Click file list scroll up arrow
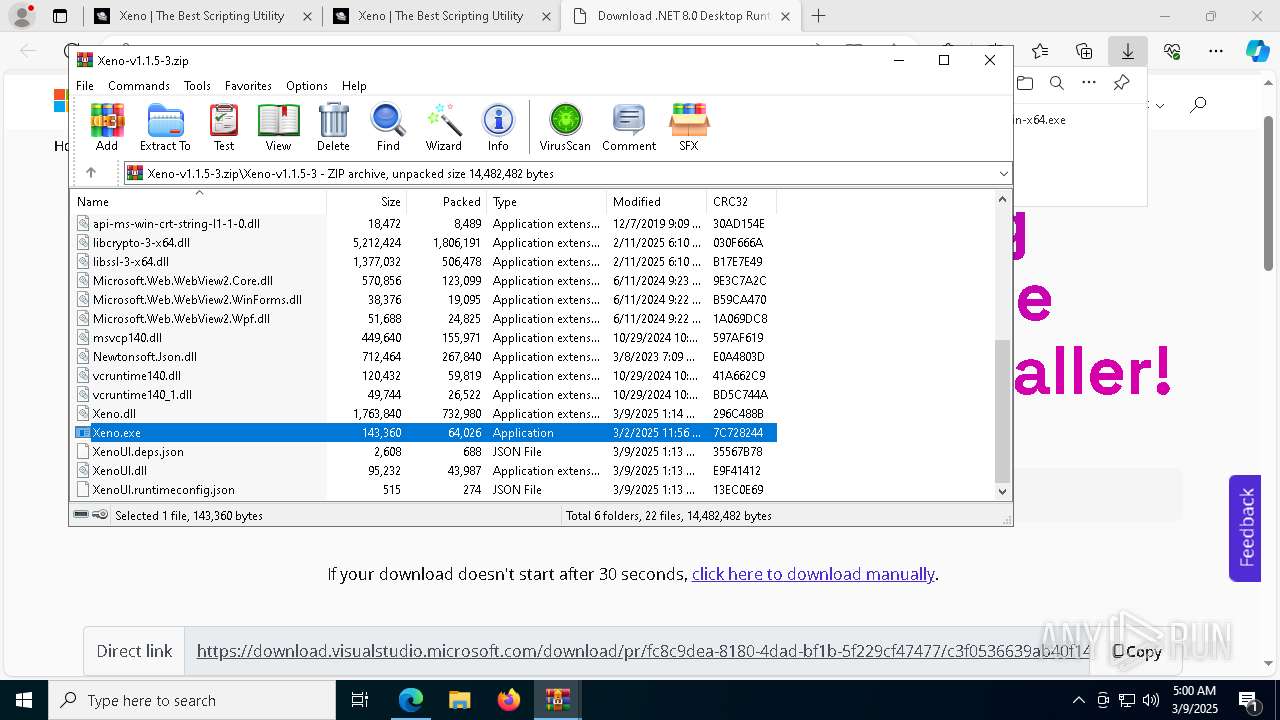 (x=1003, y=199)
